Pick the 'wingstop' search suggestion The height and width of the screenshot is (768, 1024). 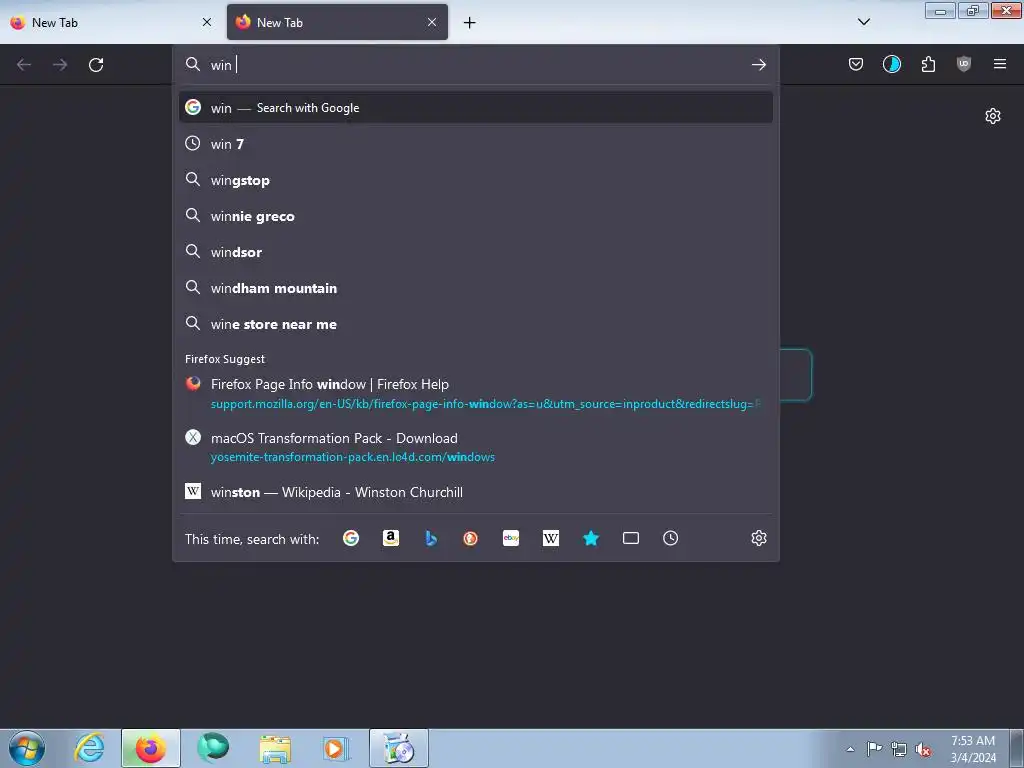pyautogui.click(x=475, y=180)
